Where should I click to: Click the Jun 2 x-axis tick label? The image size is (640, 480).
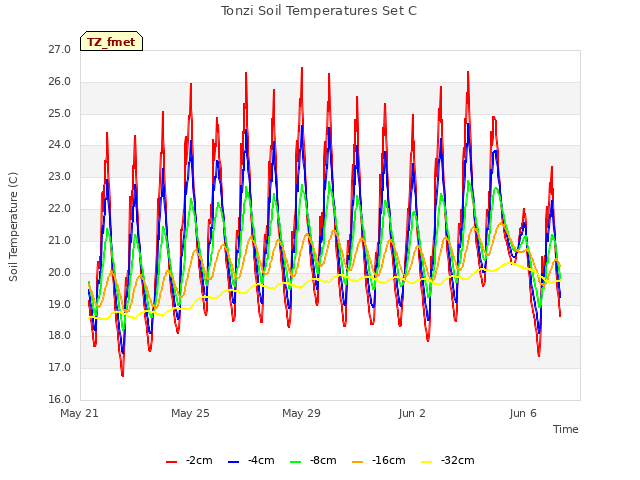click(412, 413)
